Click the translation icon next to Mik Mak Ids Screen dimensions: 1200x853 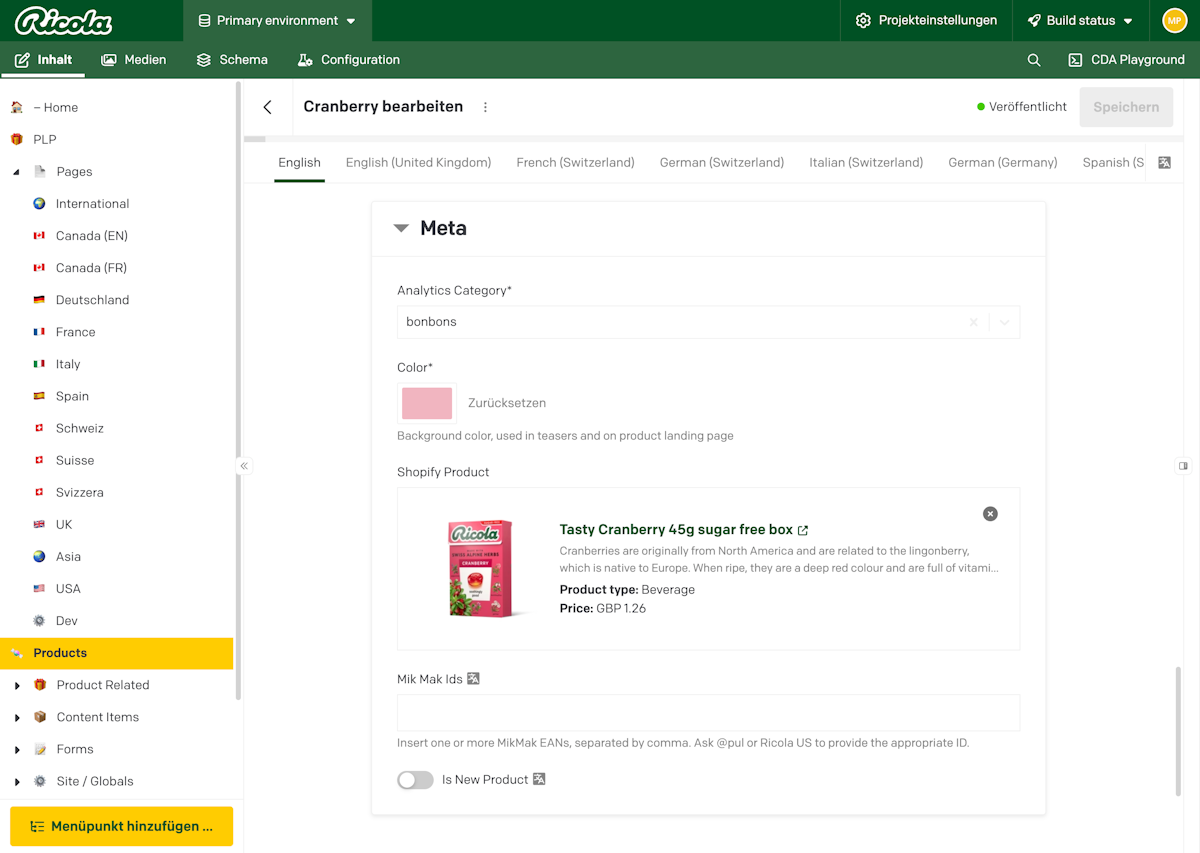pos(474,679)
